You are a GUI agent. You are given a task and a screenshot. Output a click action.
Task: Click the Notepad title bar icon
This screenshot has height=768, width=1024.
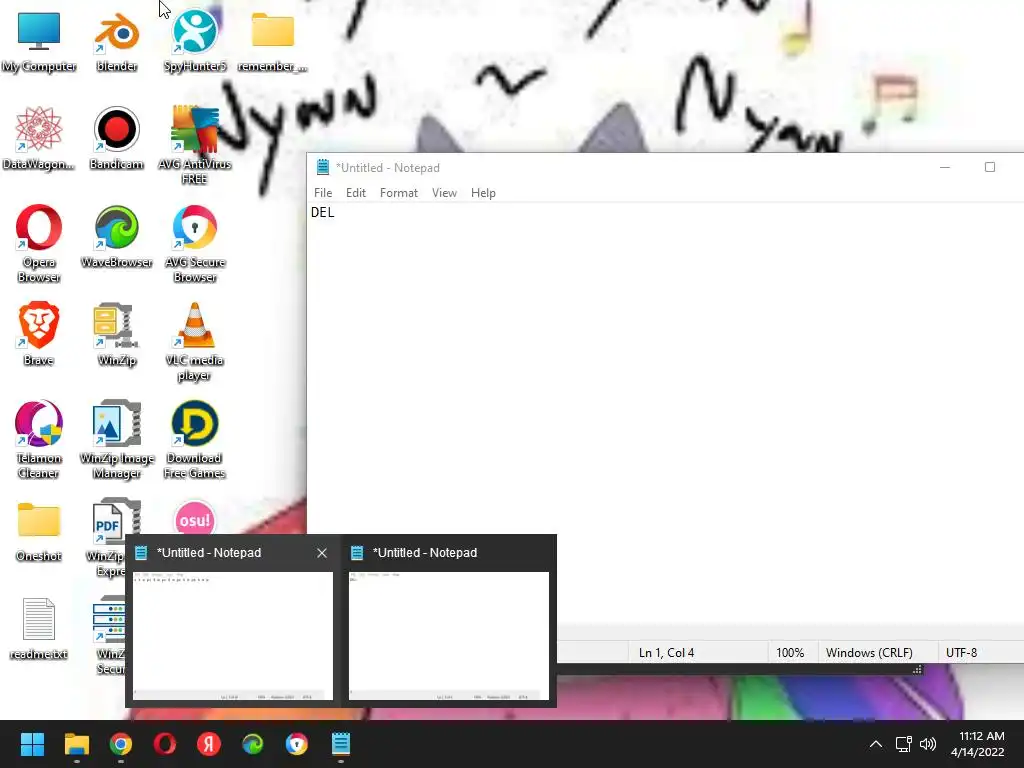pyautogui.click(x=323, y=167)
